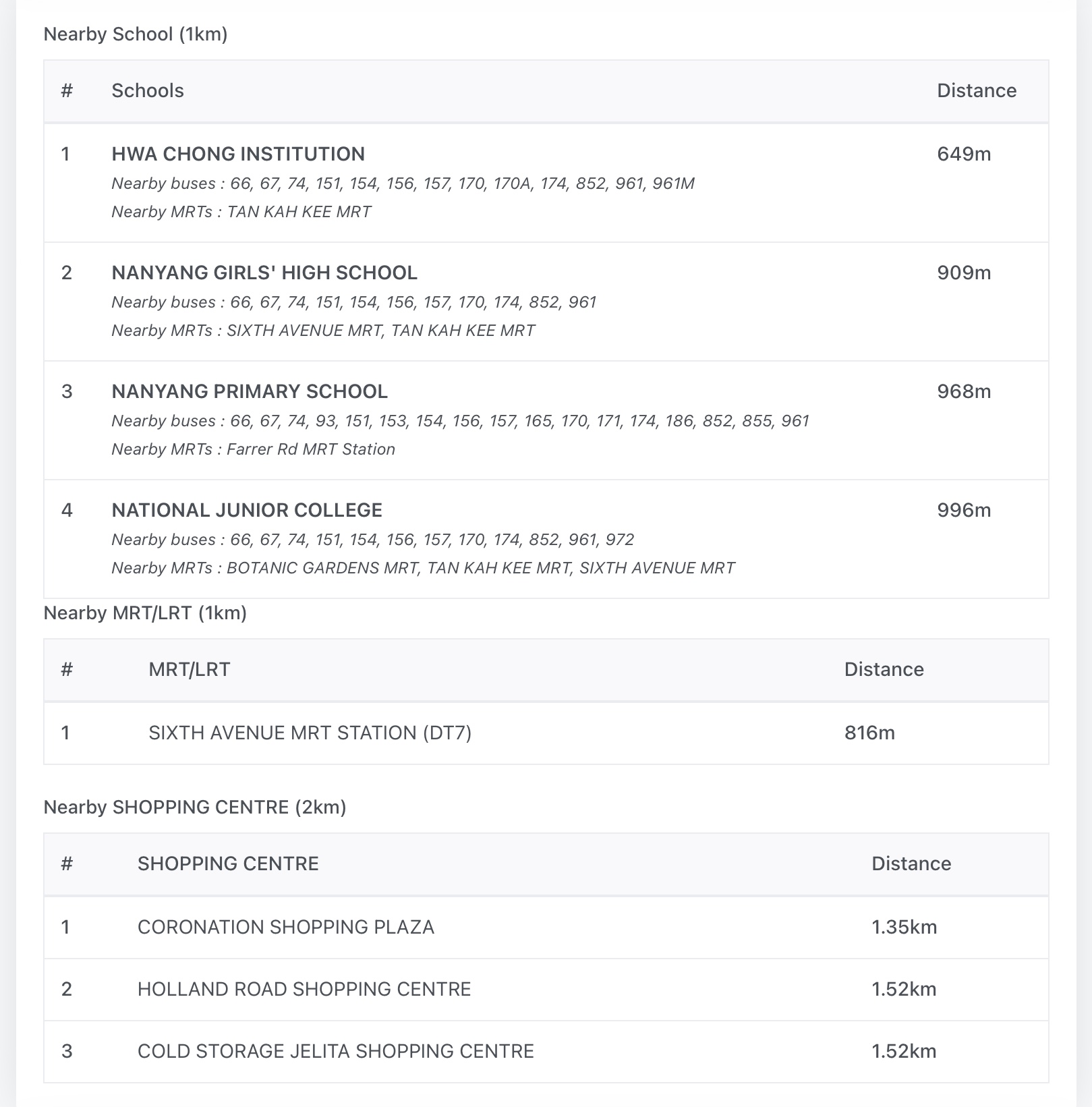Click the Distance header in schools table

click(976, 90)
